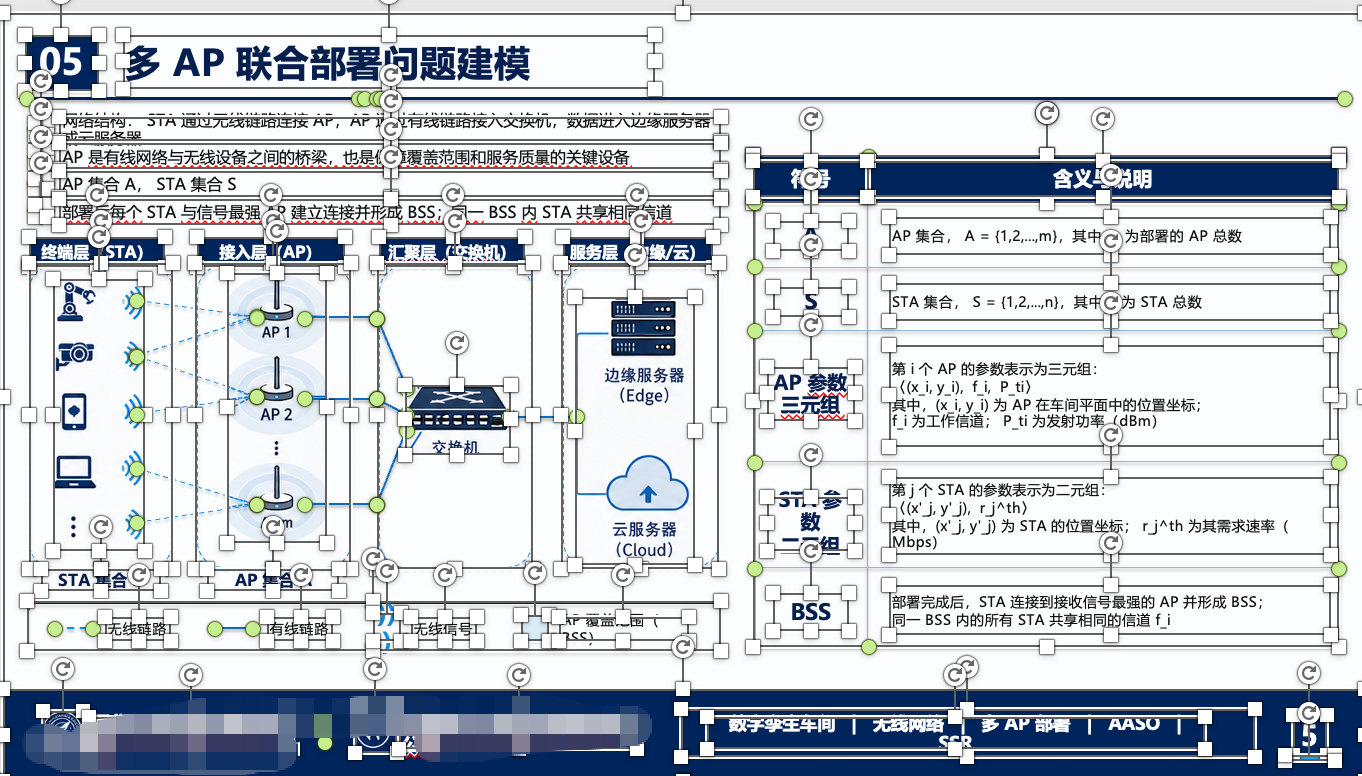Select the network switch icon
The width and height of the screenshot is (1362, 776).
click(457, 408)
